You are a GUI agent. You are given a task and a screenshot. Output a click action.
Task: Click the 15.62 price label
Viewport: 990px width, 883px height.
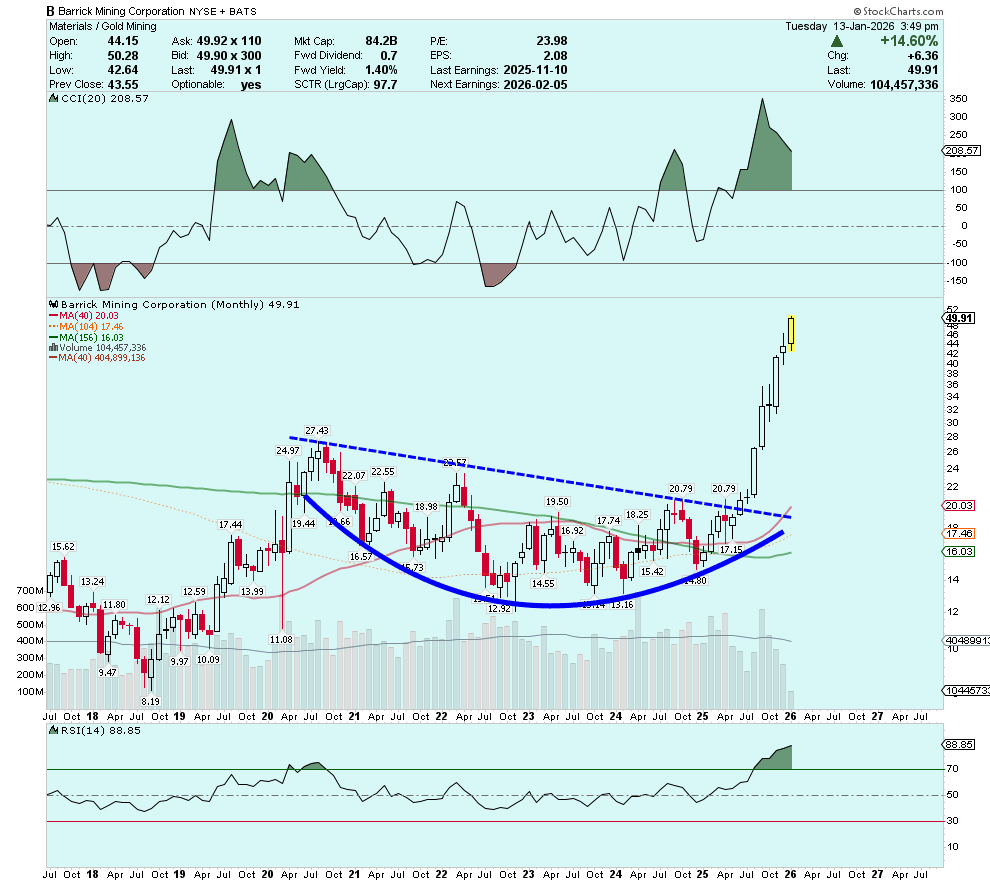63,547
